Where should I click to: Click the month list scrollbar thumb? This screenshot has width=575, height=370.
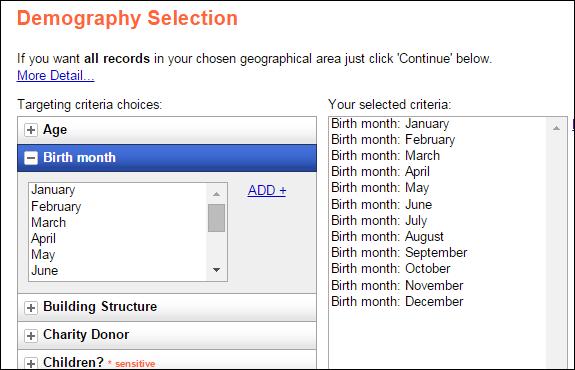click(216, 218)
